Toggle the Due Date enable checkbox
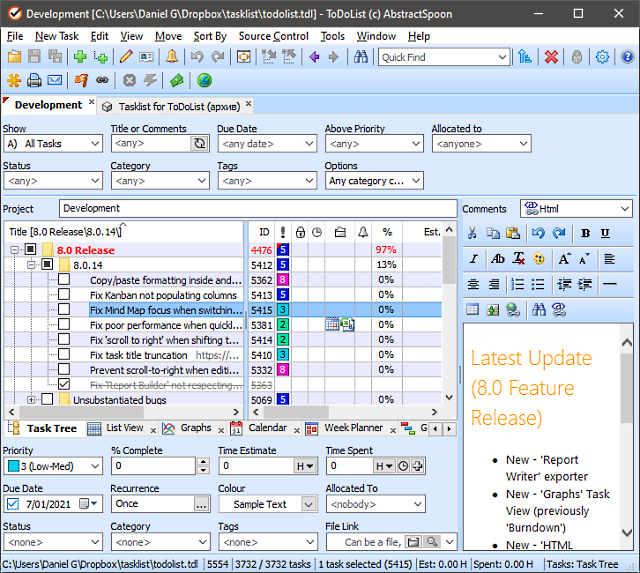640x573 pixels. [13, 504]
